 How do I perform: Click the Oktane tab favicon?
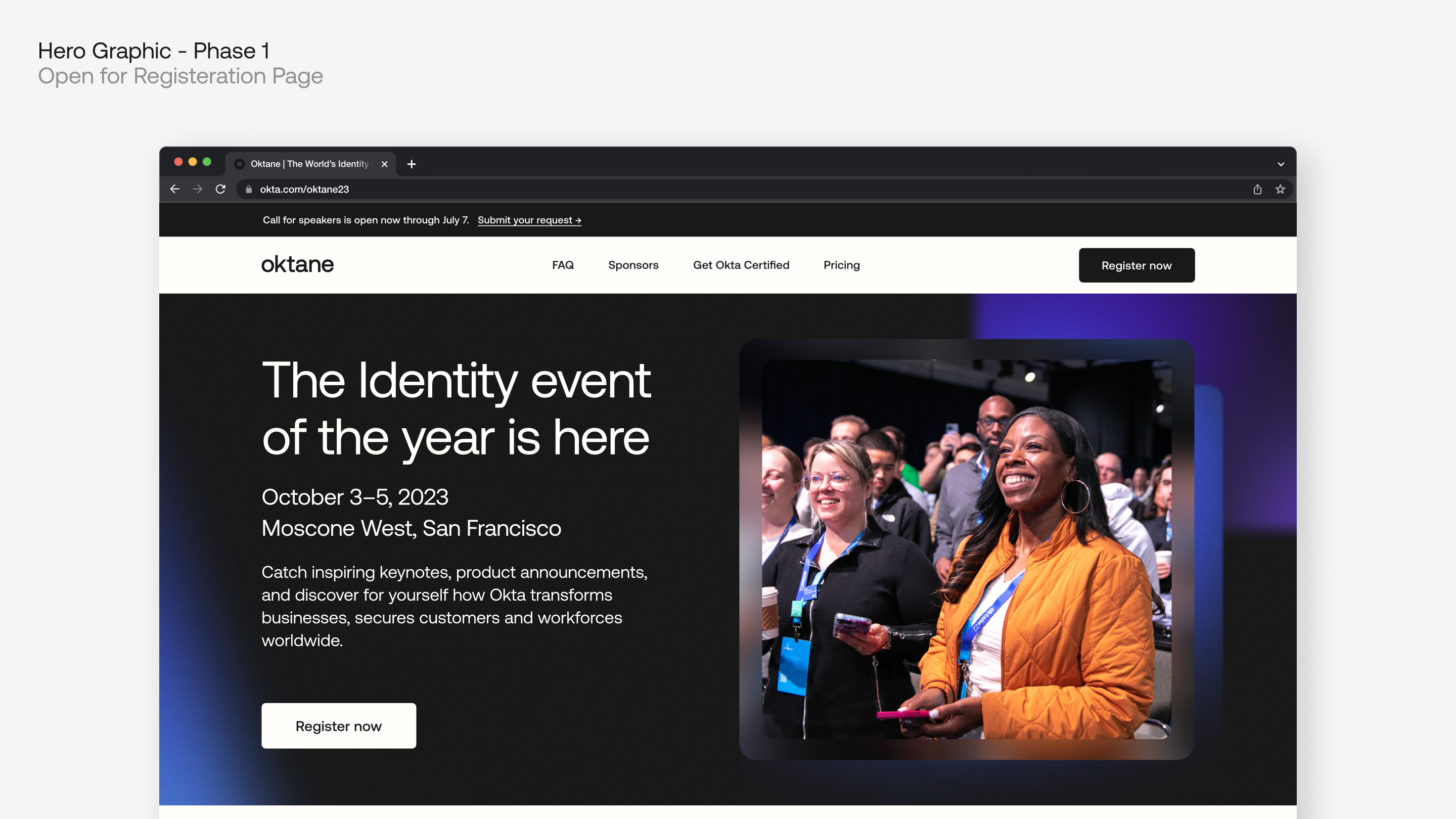[240, 164]
